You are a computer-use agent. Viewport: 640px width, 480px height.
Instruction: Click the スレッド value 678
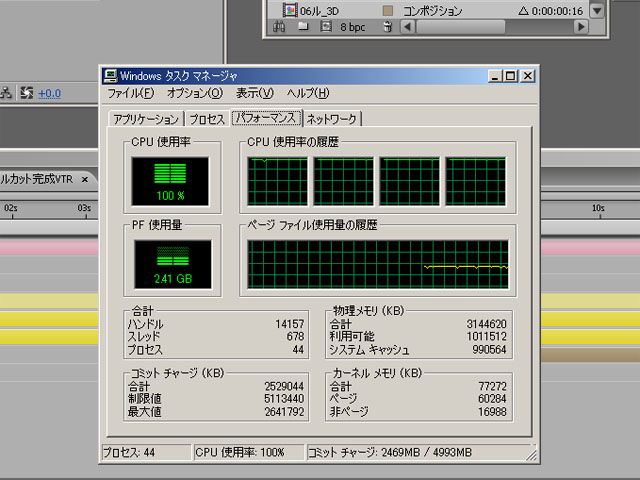(295, 336)
